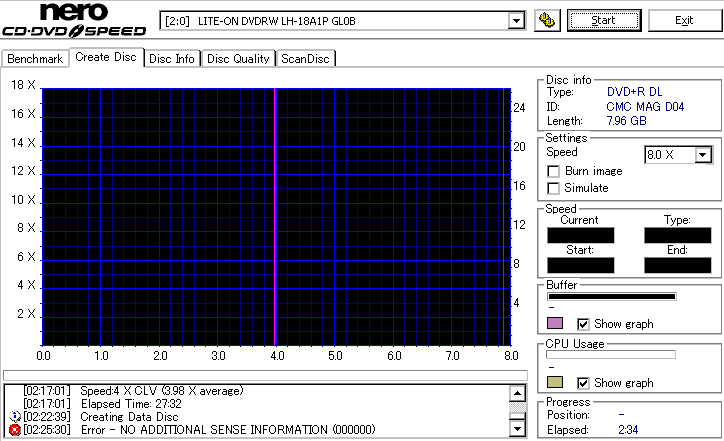Screen dimensions: 724x441
Task: Click the write progress bar below graph
Action: point(265,375)
